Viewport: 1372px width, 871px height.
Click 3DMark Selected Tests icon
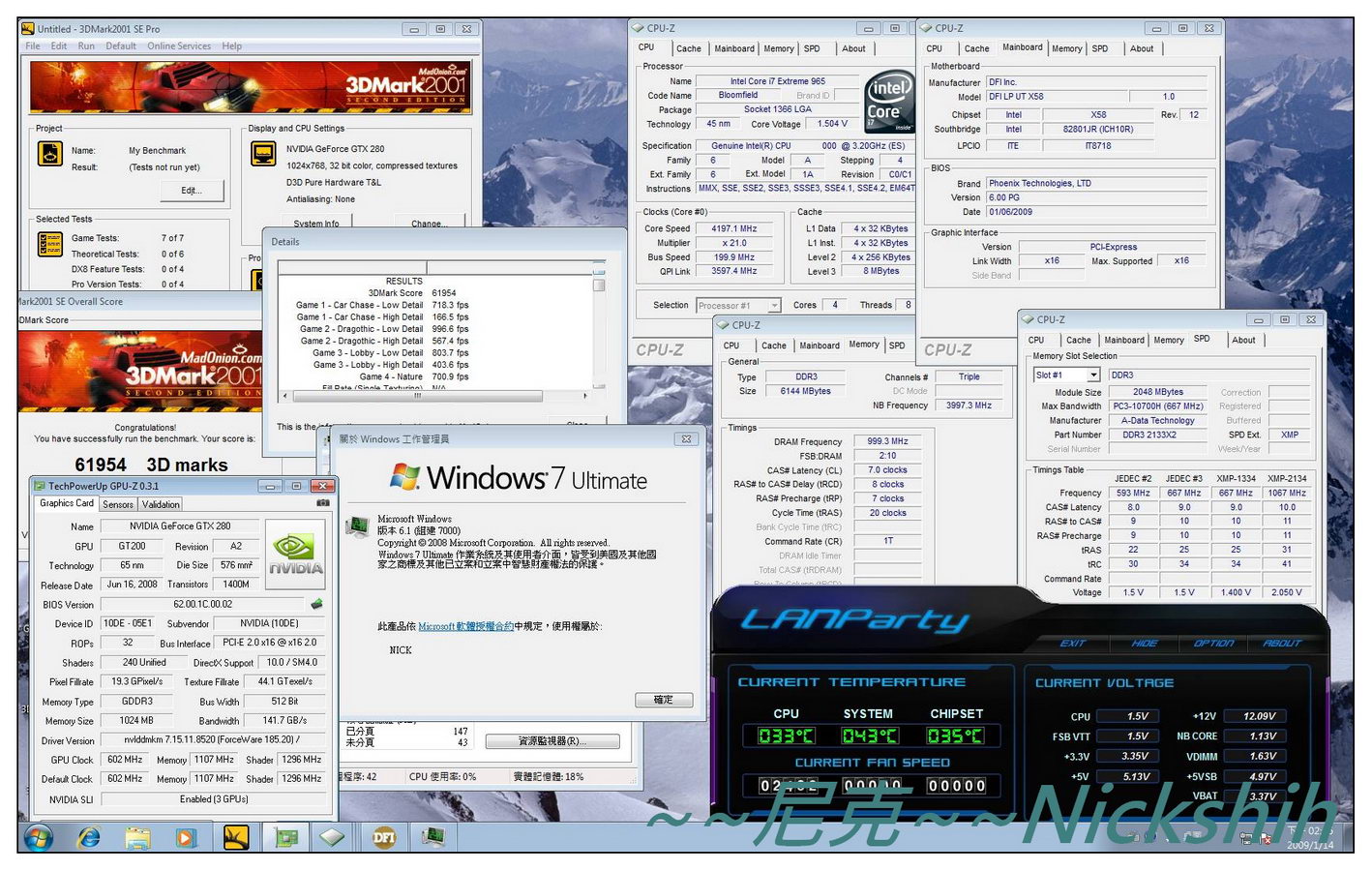point(49,244)
